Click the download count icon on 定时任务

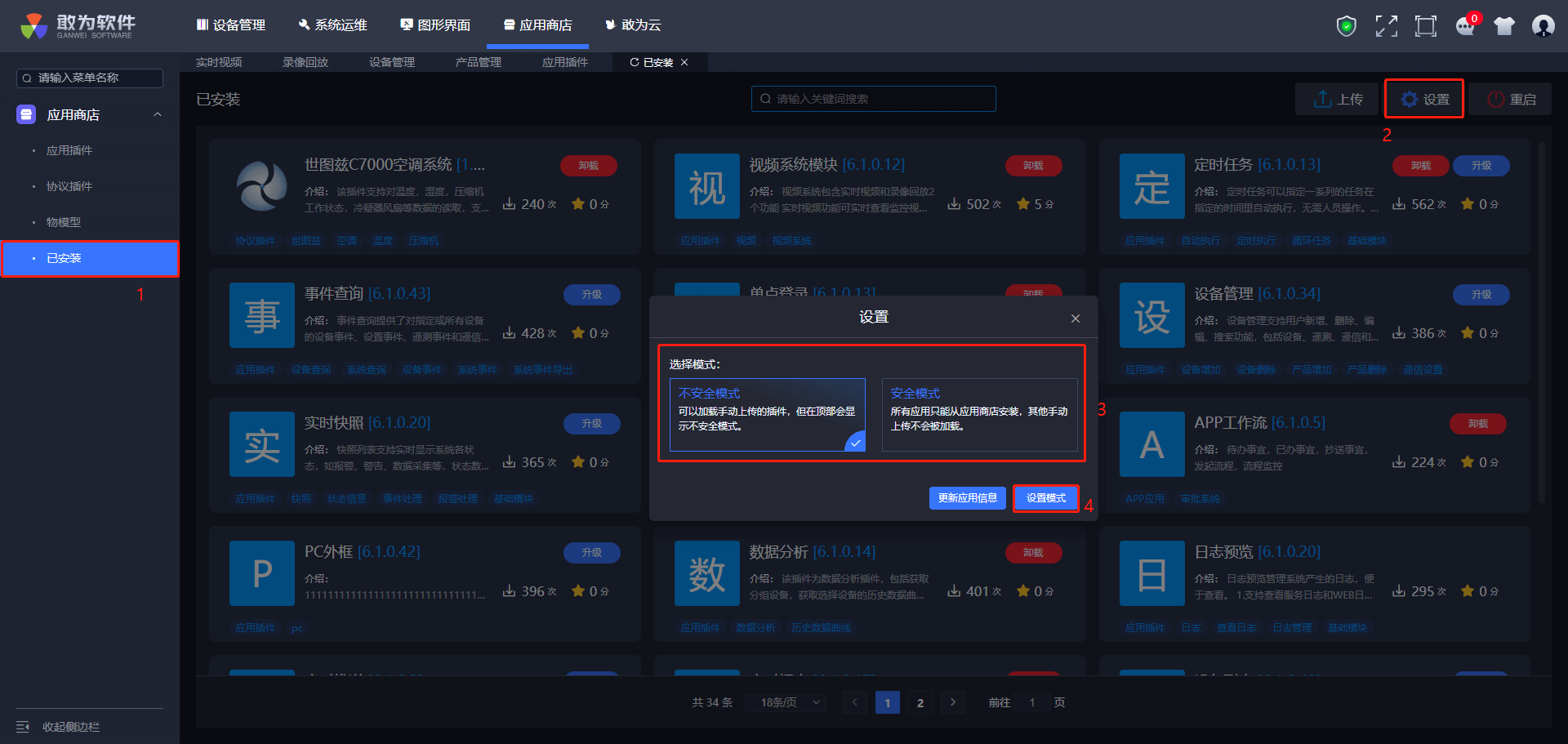(1399, 203)
